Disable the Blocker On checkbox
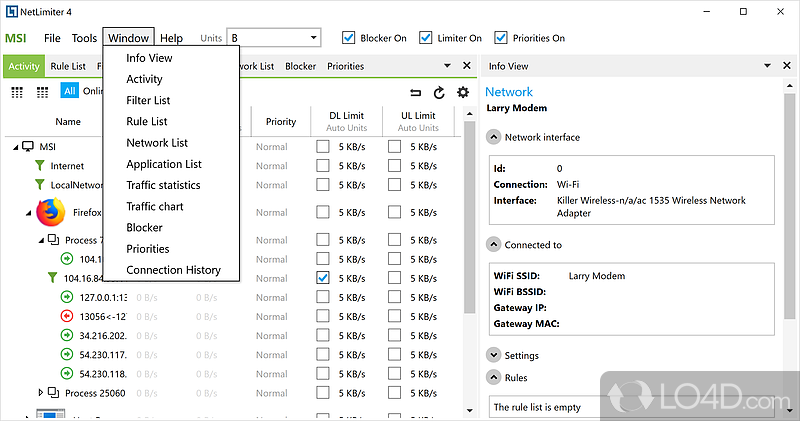Screen dimensions: 800x421 pyautogui.click(x=349, y=38)
